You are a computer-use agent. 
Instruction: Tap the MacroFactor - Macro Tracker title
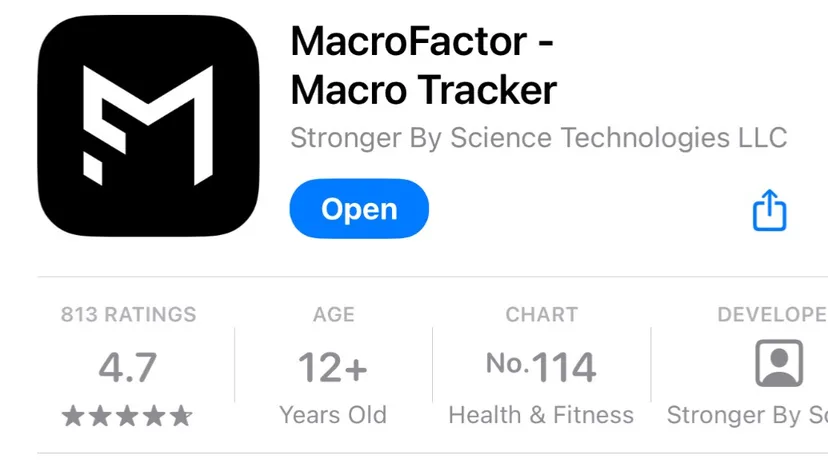click(x=424, y=65)
